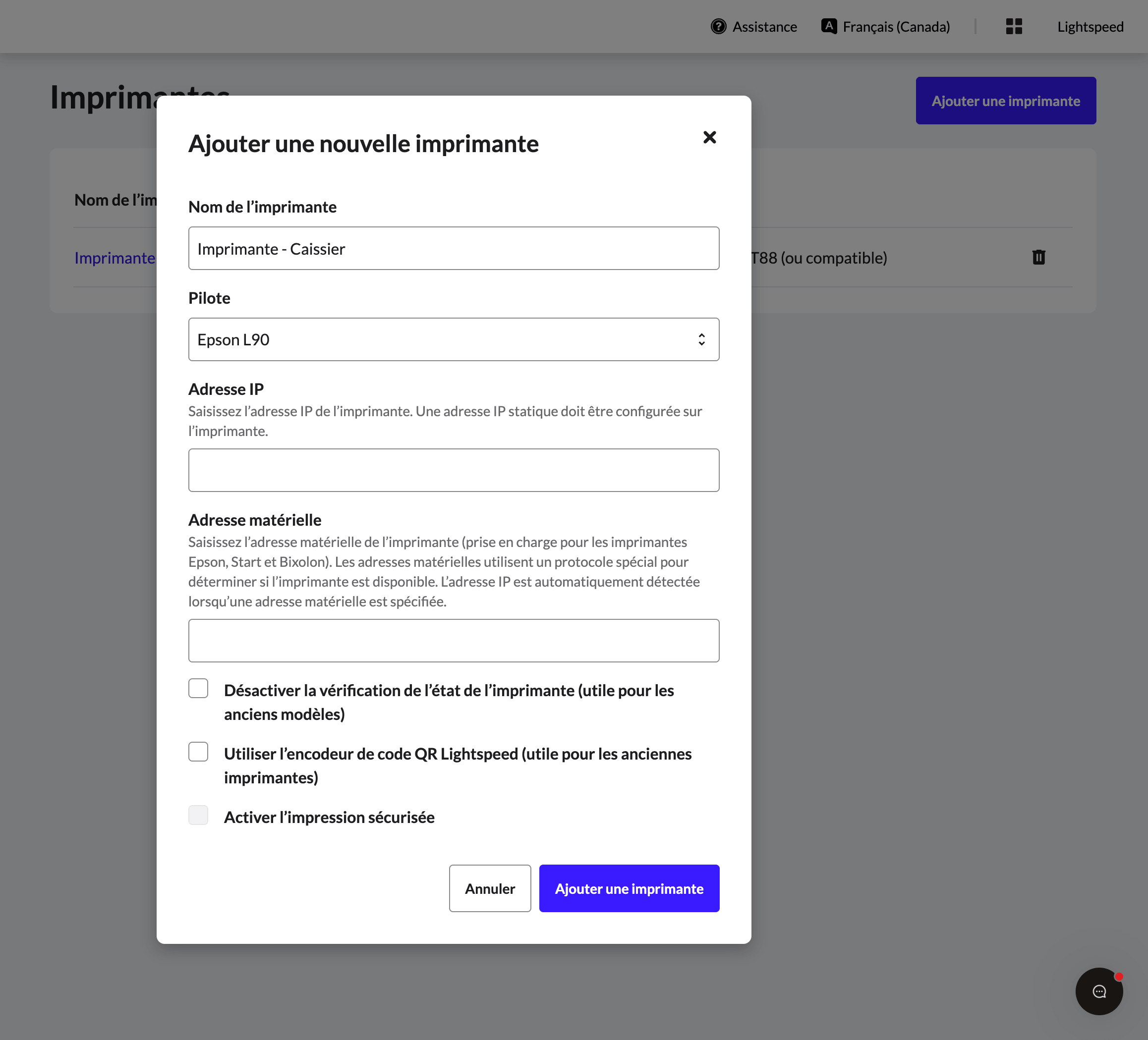Click the Adresse matérielle heading
This screenshot has height=1040, width=1148.
(255, 520)
